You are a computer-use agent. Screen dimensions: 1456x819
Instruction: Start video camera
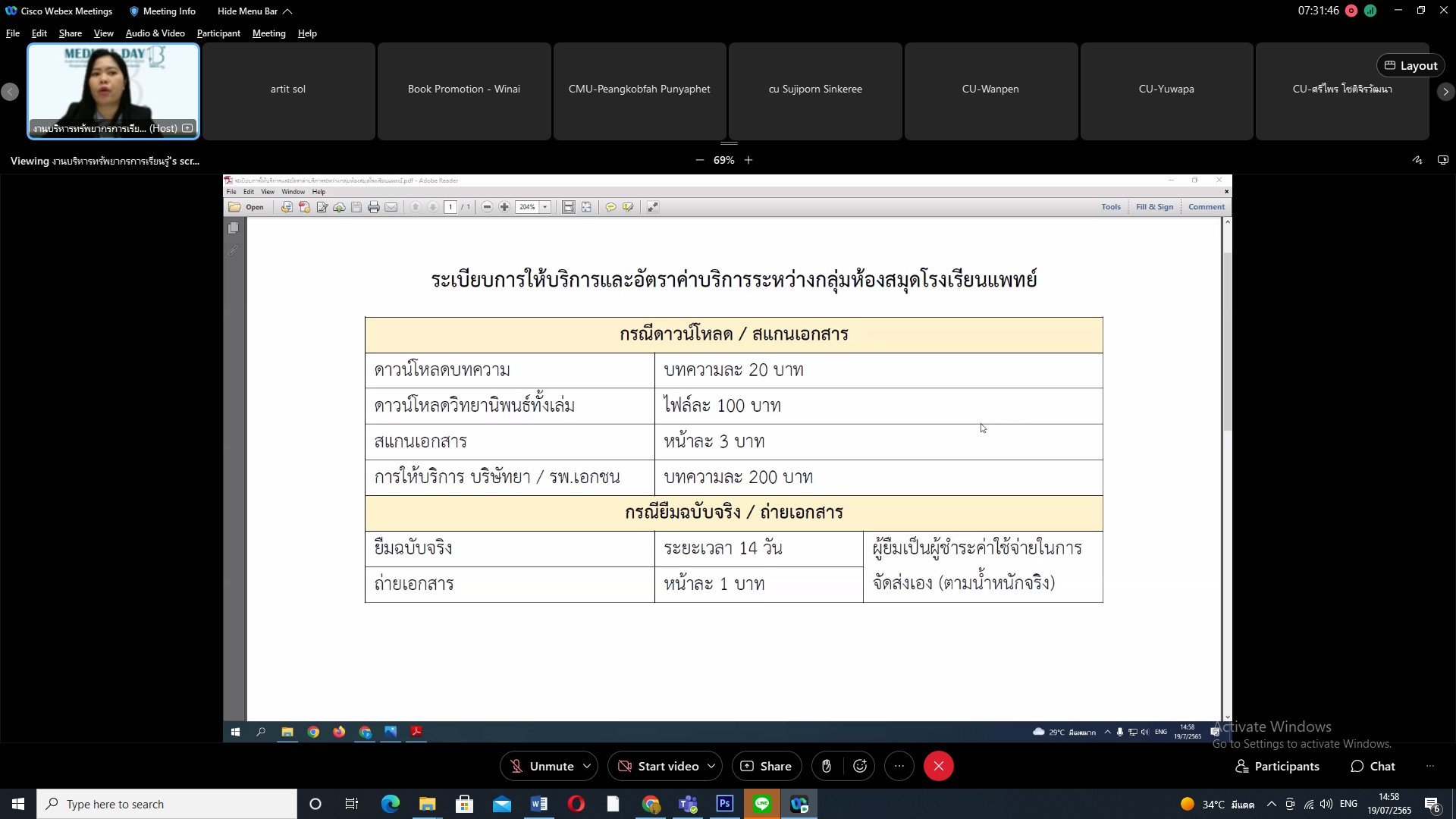(x=658, y=766)
